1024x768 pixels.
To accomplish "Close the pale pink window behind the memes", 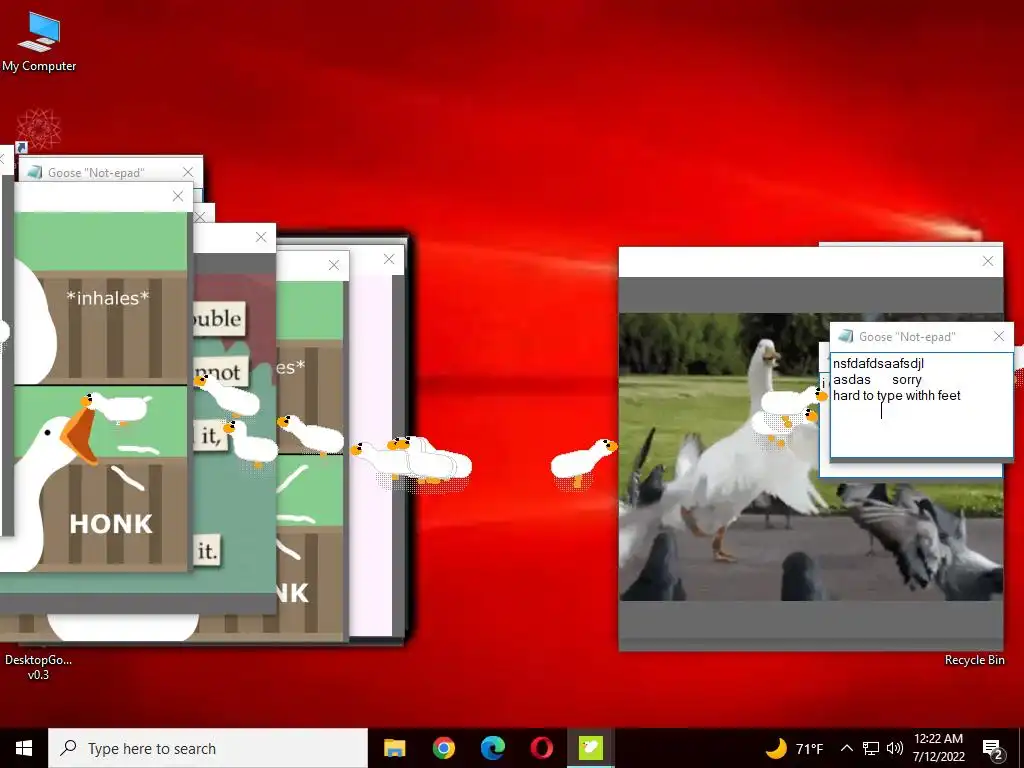I will coord(389,259).
